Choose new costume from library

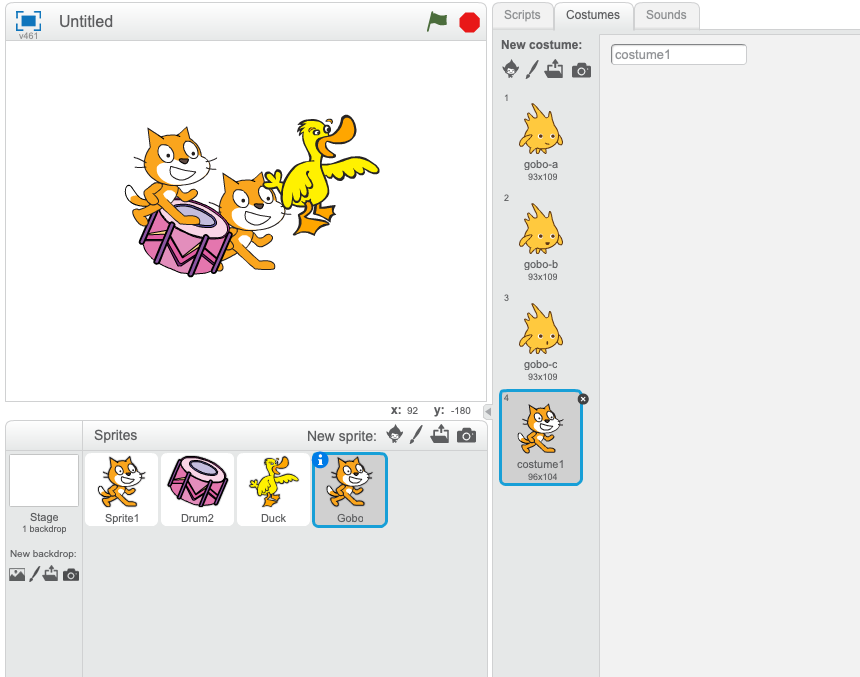pyautogui.click(x=511, y=69)
